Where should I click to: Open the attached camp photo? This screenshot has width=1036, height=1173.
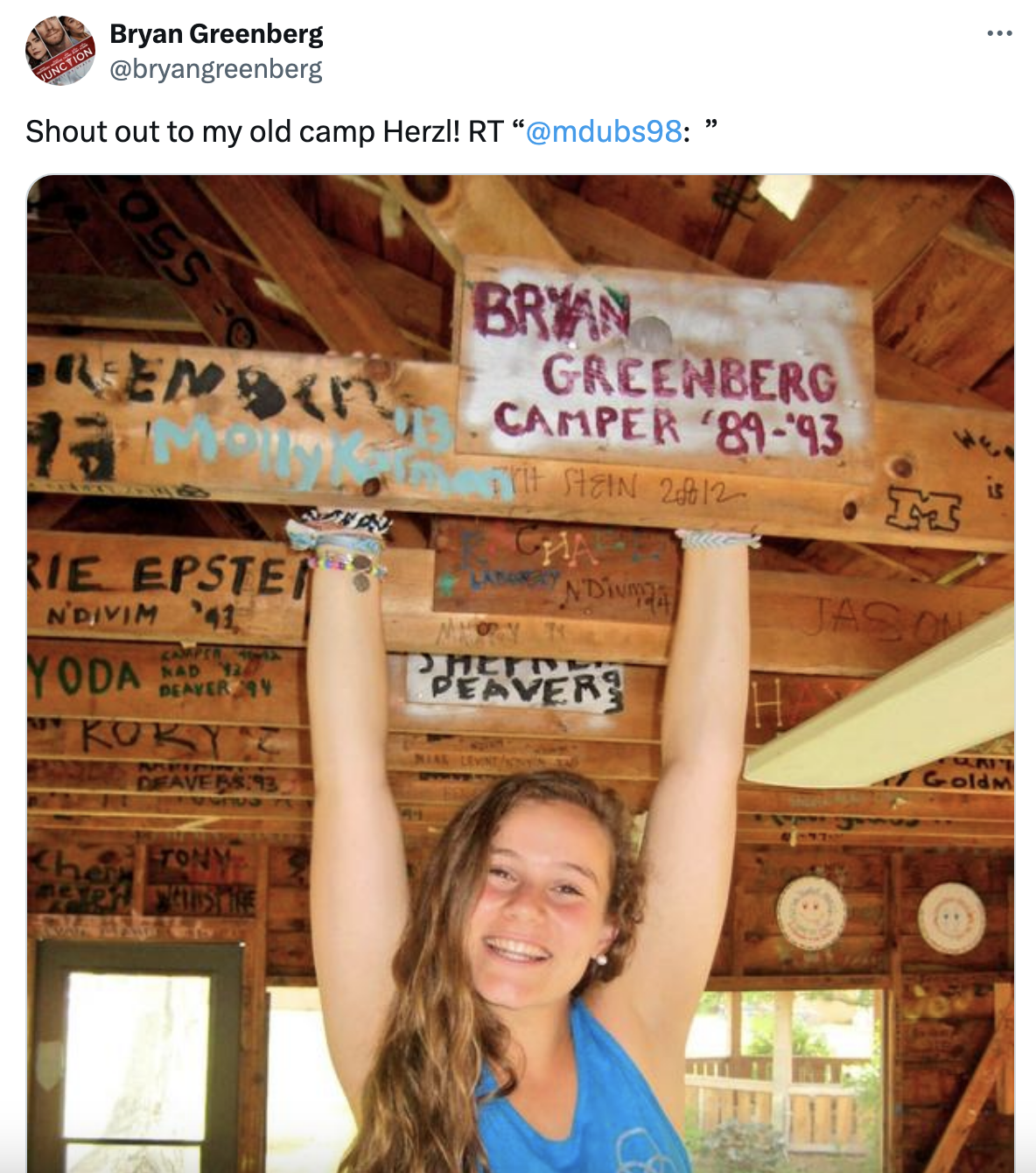(x=521, y=674)
